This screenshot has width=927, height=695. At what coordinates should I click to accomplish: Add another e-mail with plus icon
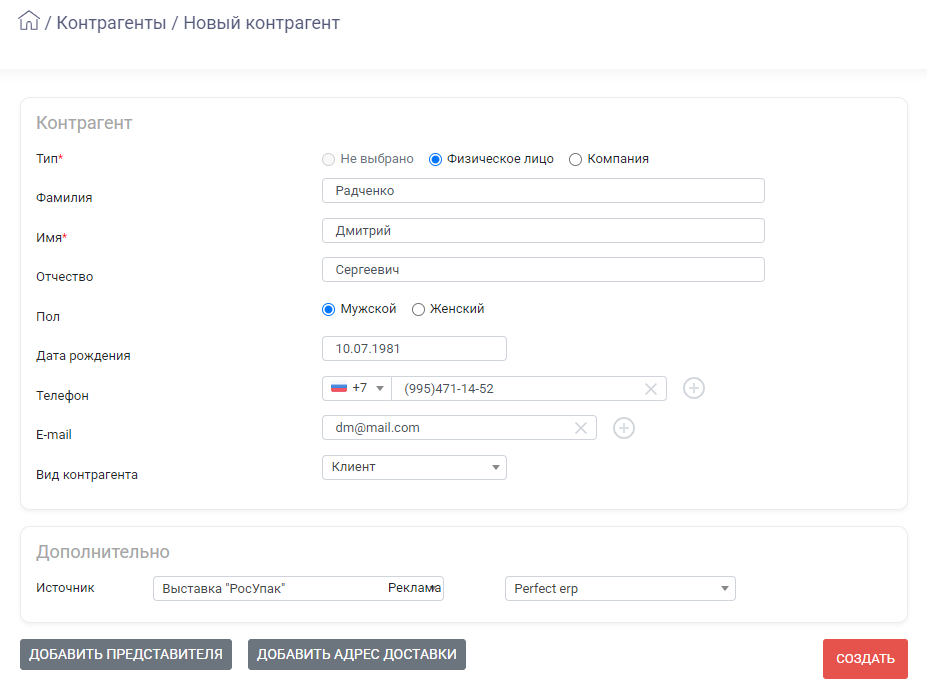624,428
